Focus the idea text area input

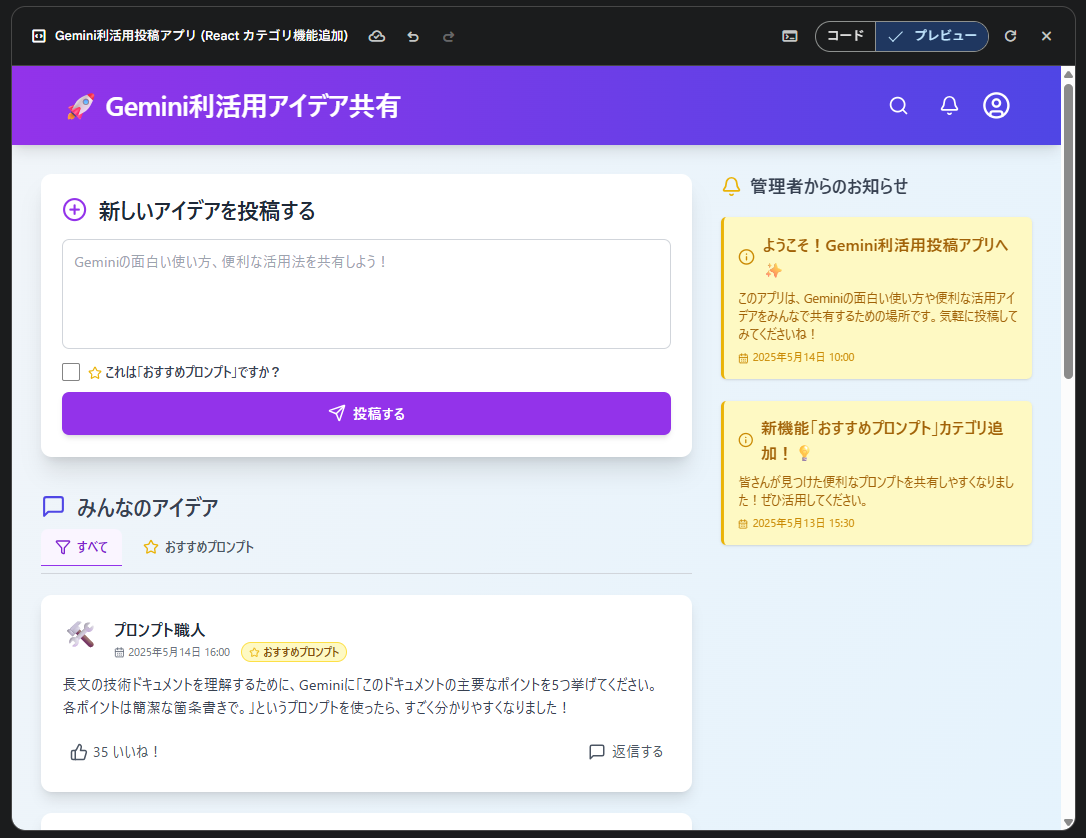click(x=366, y=294)
